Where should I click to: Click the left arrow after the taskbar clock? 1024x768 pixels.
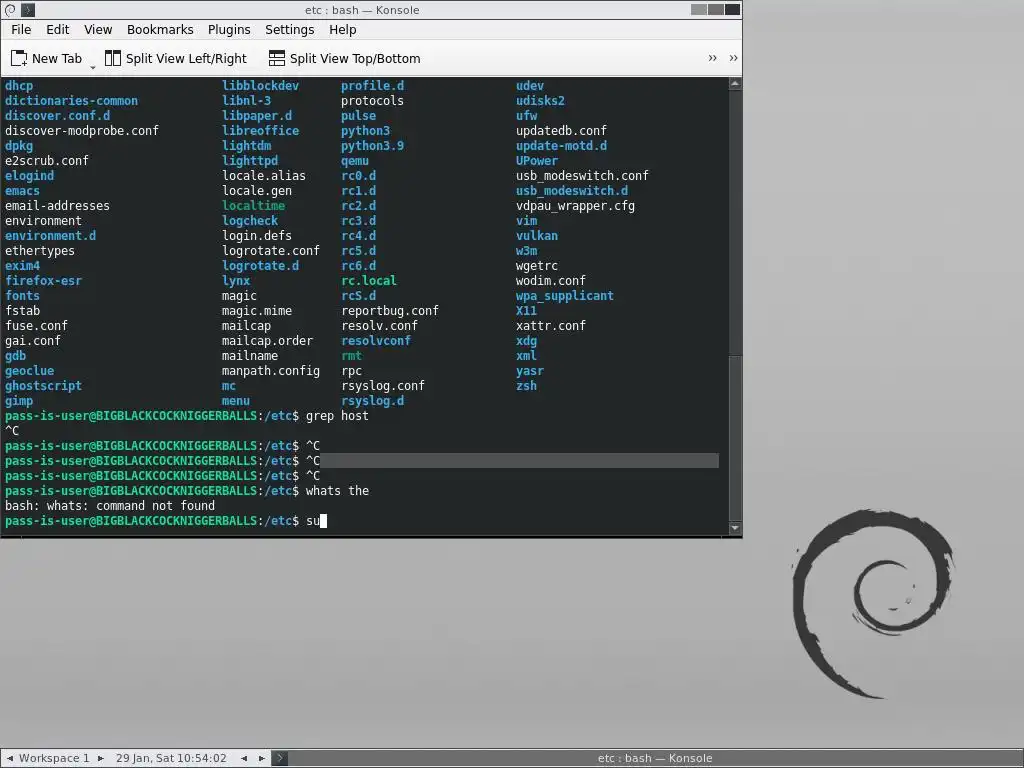point(244,758)
